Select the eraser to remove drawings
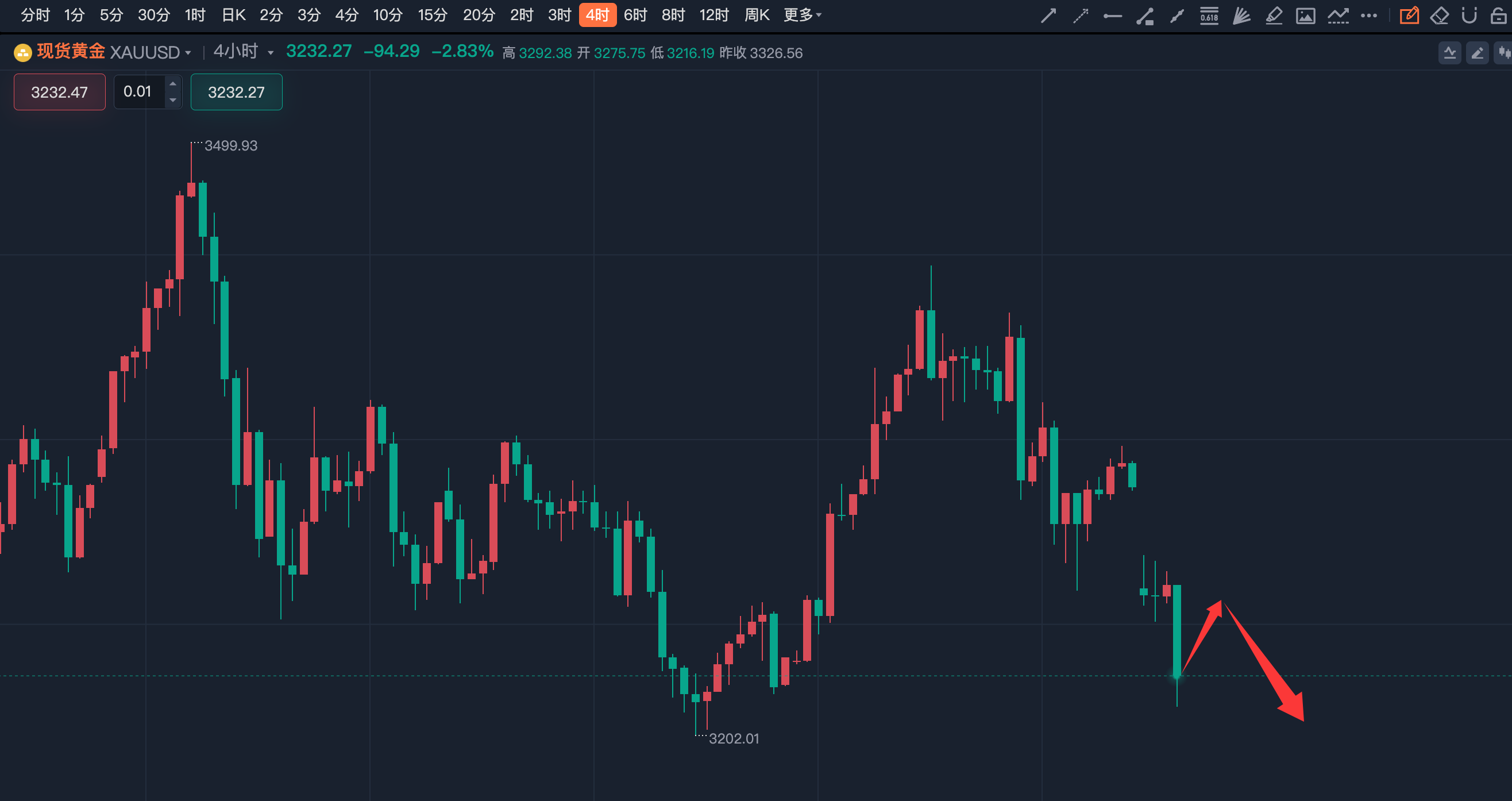 point(1439,16)
